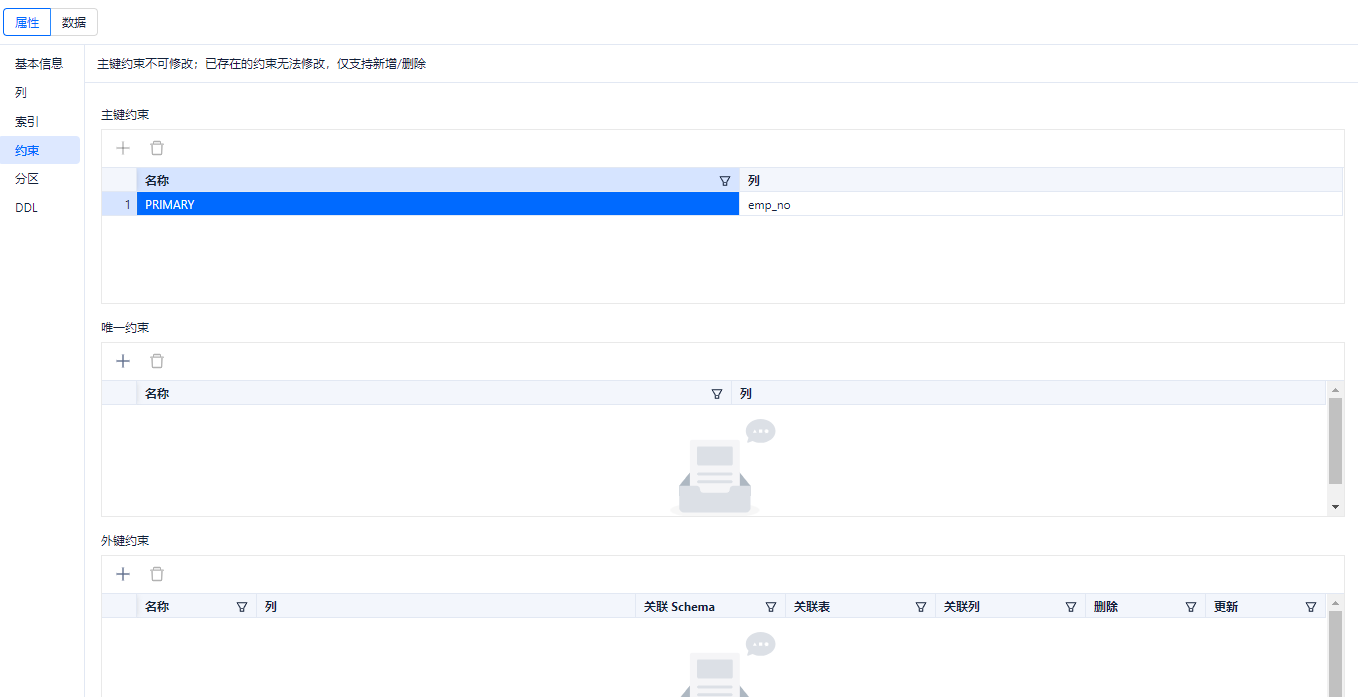This screenshot has height=697, width=1358.
Task: Open the 分区 section
Action: pyautogui.click(x=40, y=179)
